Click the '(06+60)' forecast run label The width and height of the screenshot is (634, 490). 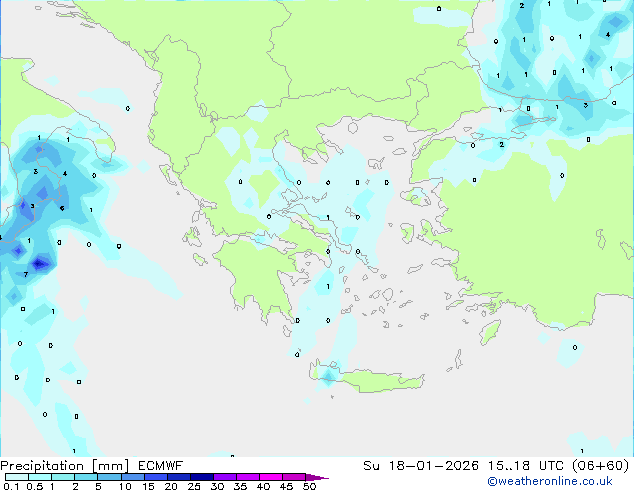[601, 466]
